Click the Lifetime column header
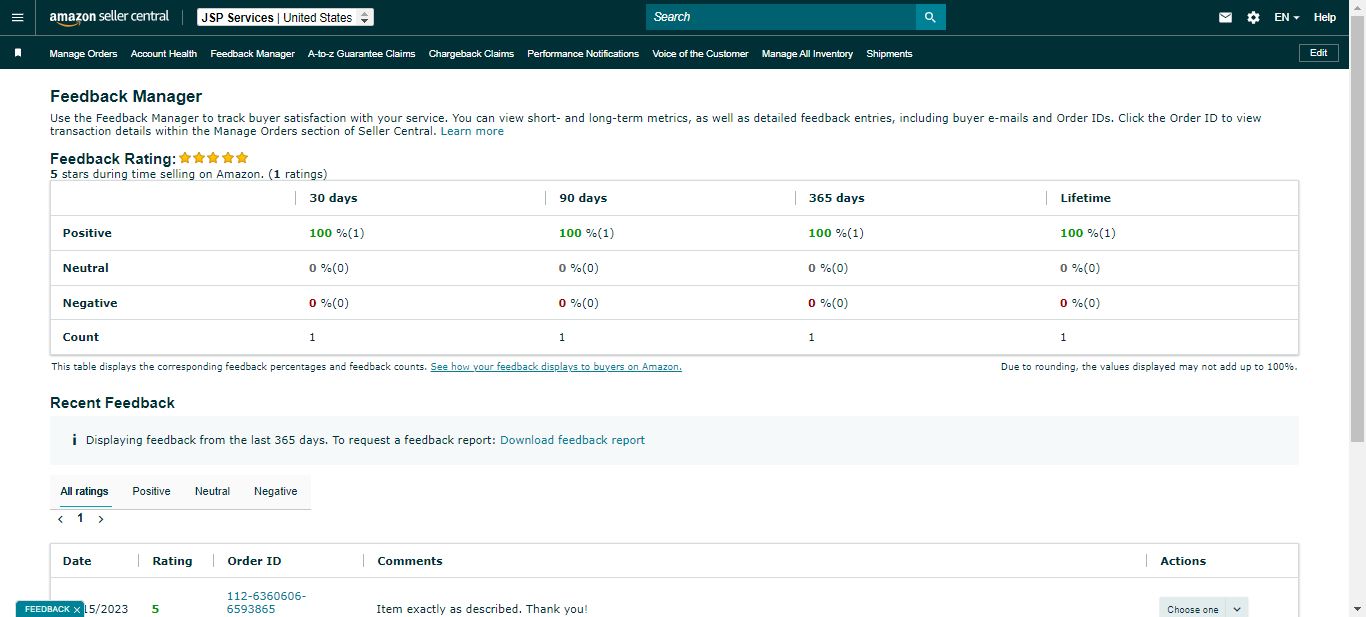Viewport: 1366px width, 617px height. (1086, 198)
